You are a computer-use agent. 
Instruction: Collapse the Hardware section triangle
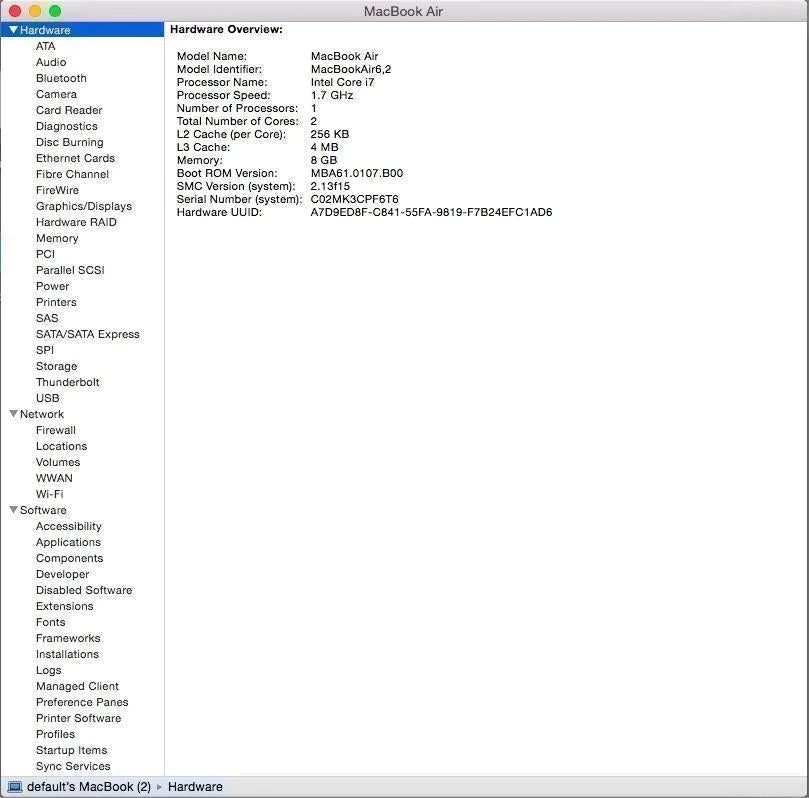pyautogui.click(x=13, y=30)
